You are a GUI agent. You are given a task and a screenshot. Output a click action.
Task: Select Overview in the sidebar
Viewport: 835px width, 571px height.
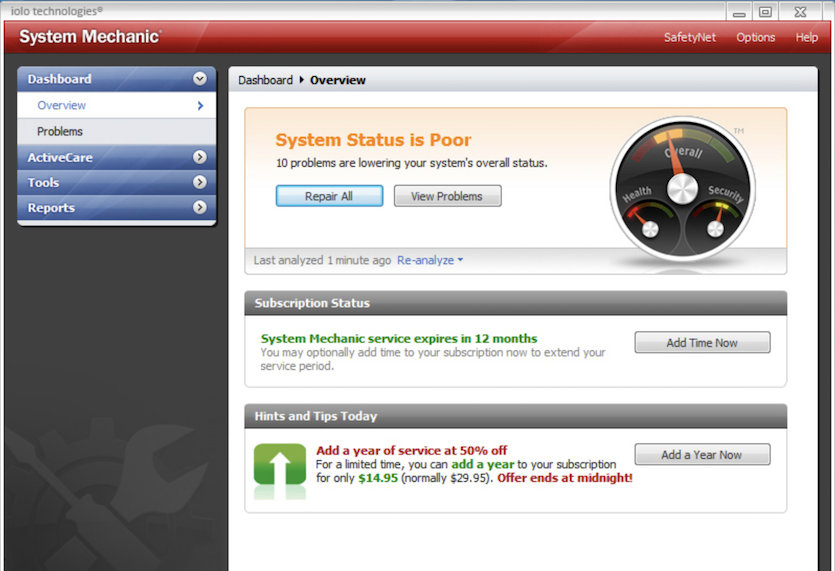click(117, 105)
